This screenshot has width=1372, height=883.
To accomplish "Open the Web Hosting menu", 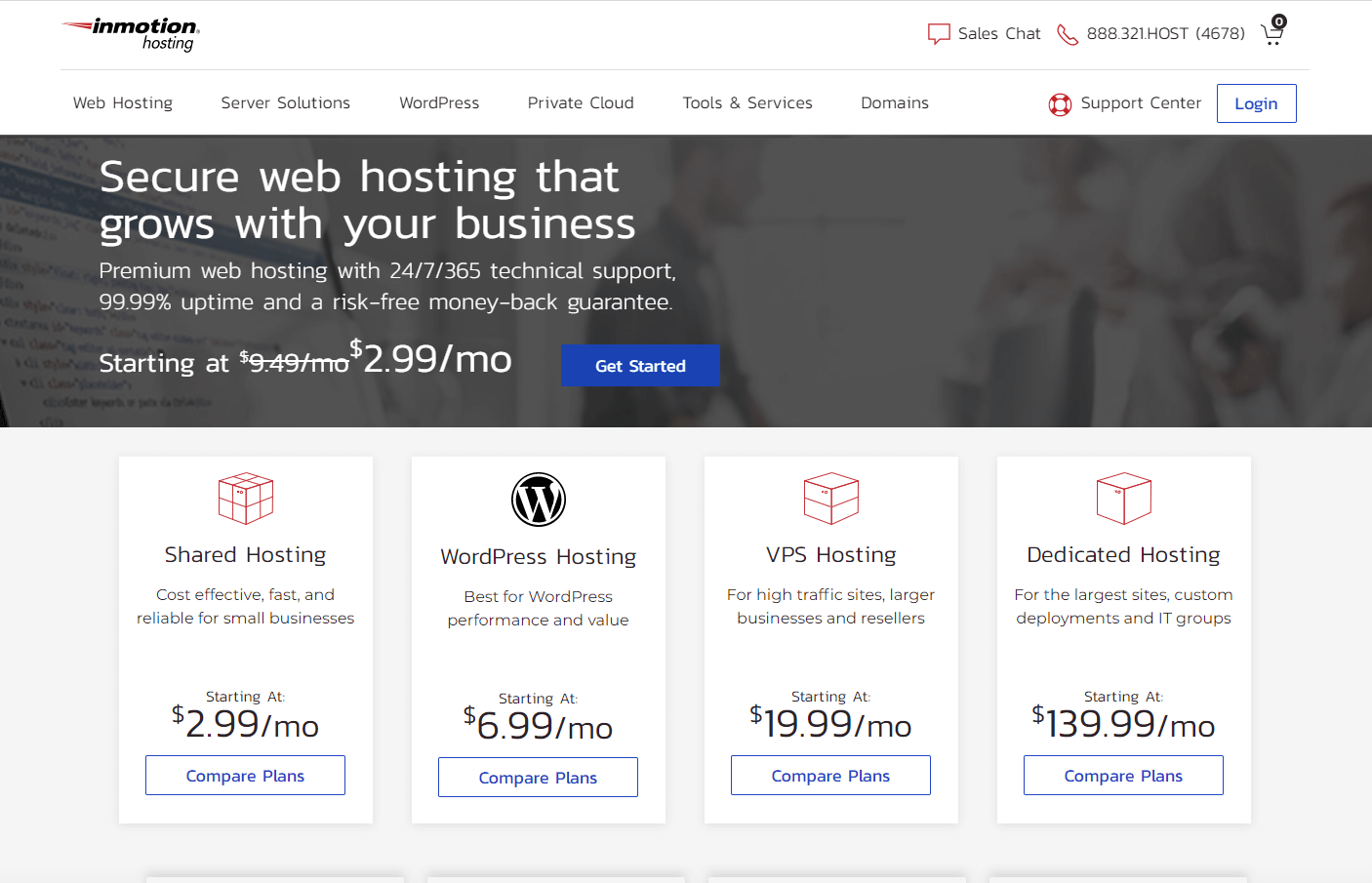I will (123, 102).
